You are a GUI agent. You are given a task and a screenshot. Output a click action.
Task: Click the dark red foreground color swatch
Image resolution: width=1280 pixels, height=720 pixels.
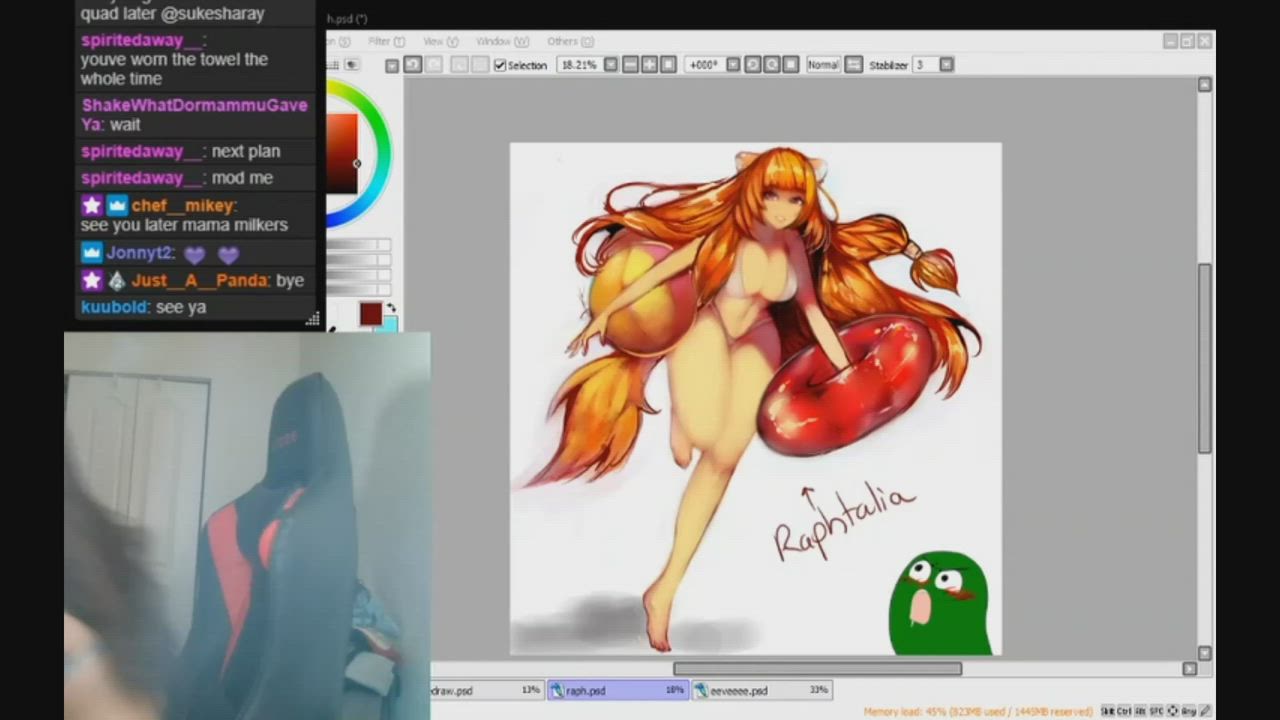(370, 314)
